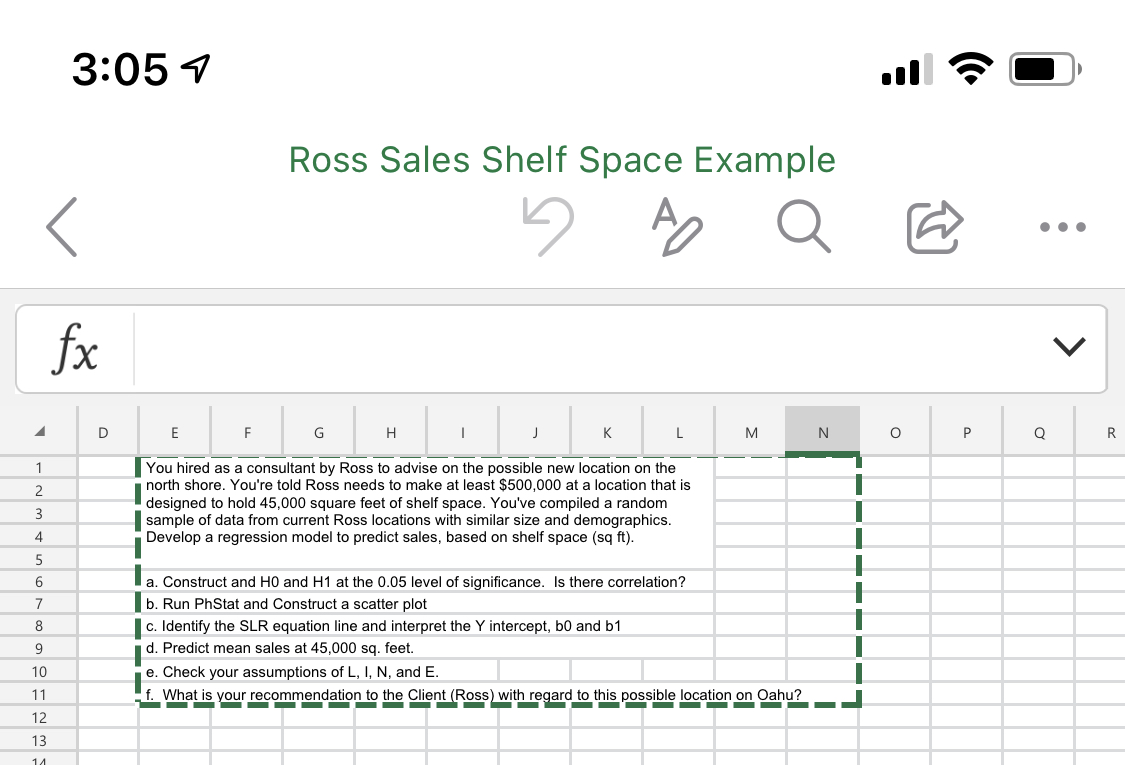Select column E header

[x=175, y=432]
